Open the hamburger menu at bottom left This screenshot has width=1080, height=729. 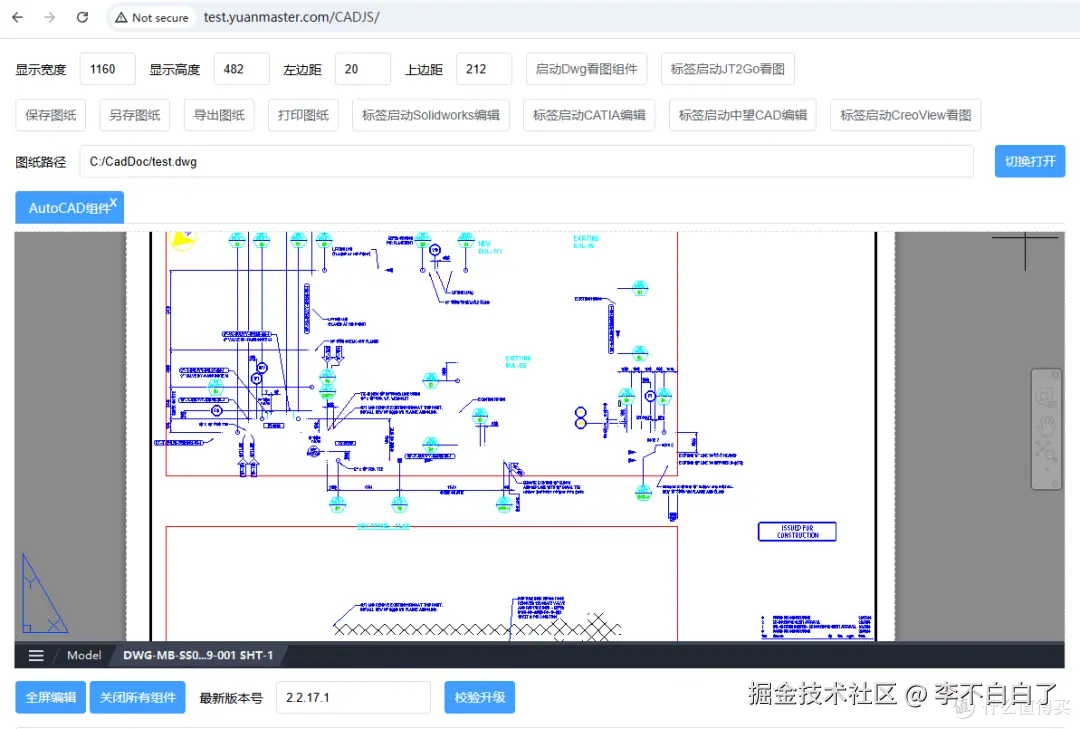(x=36, y=655)
